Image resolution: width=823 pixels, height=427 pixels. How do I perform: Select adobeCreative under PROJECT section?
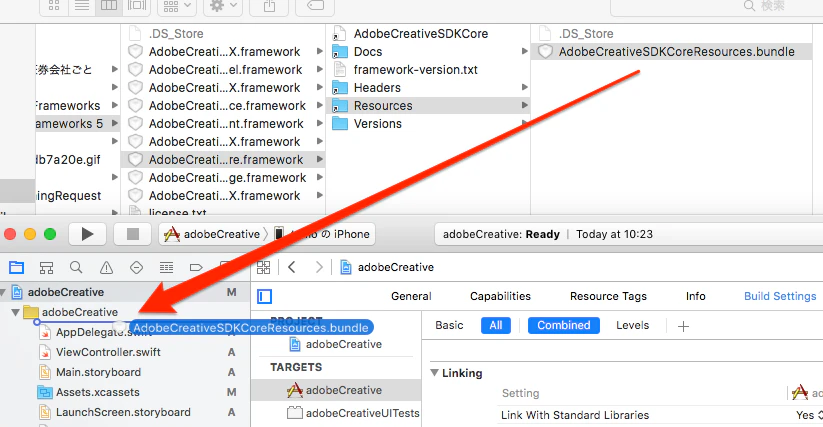(336, 345)
